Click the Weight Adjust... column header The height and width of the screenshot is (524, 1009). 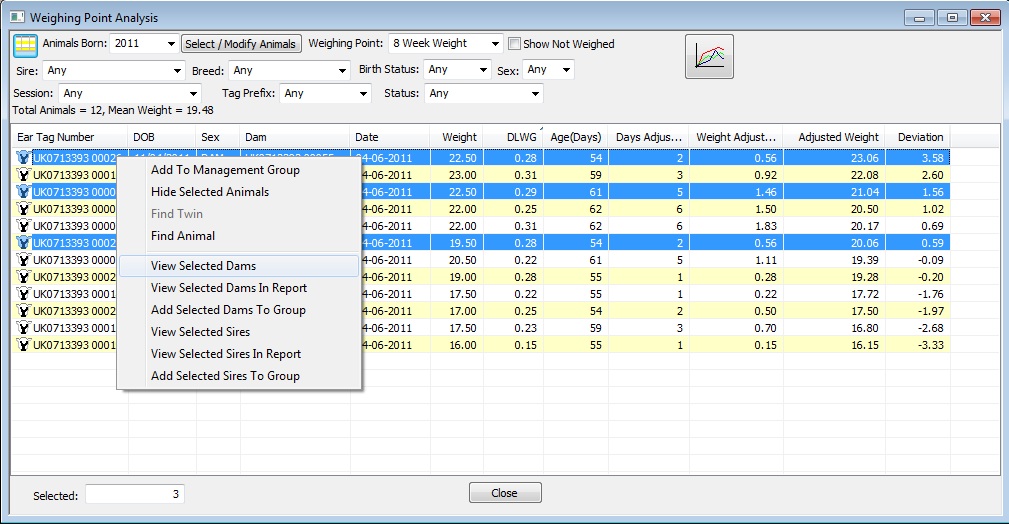[x=736, y=137]
